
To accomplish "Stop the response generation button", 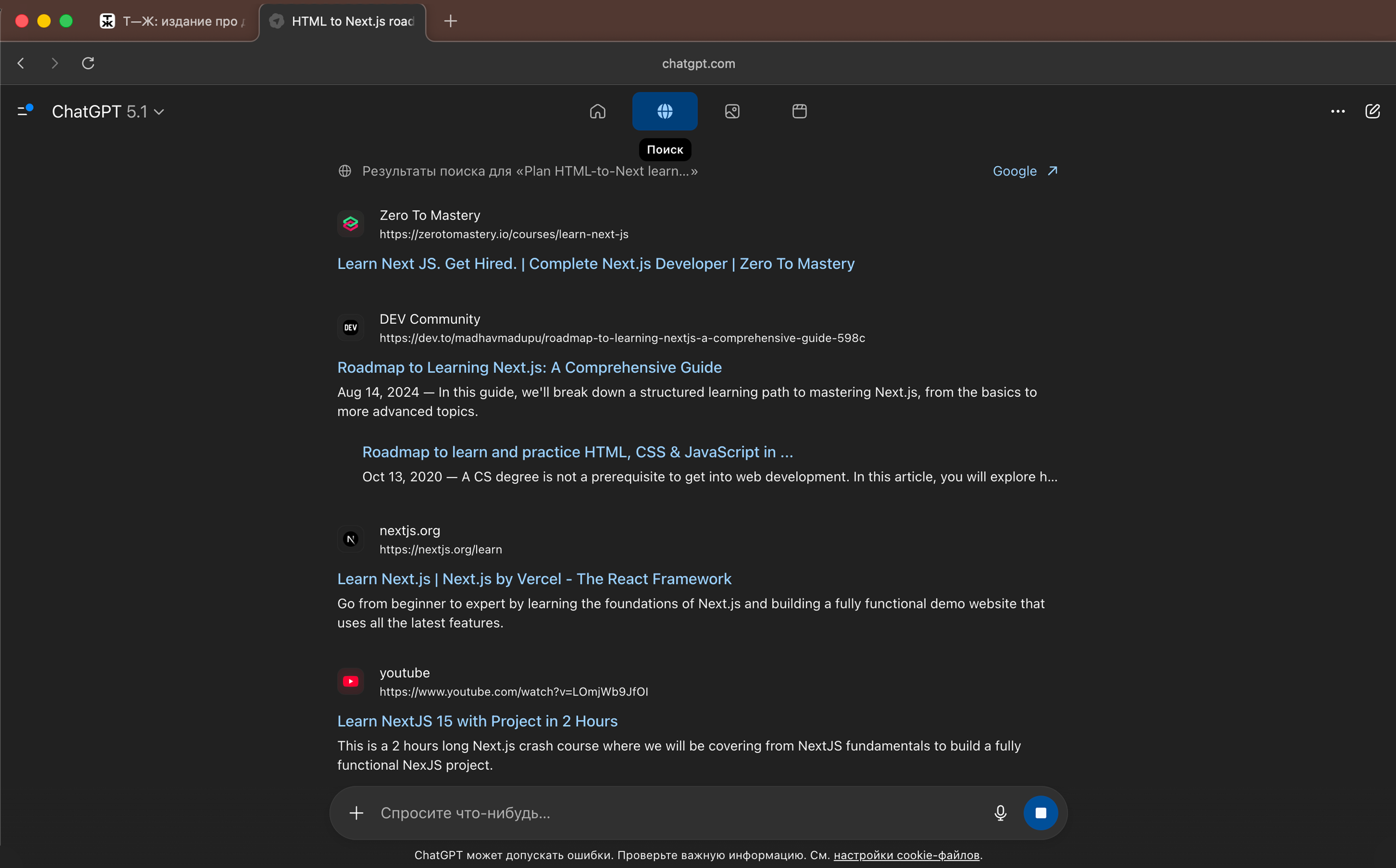I will 1040,813.
